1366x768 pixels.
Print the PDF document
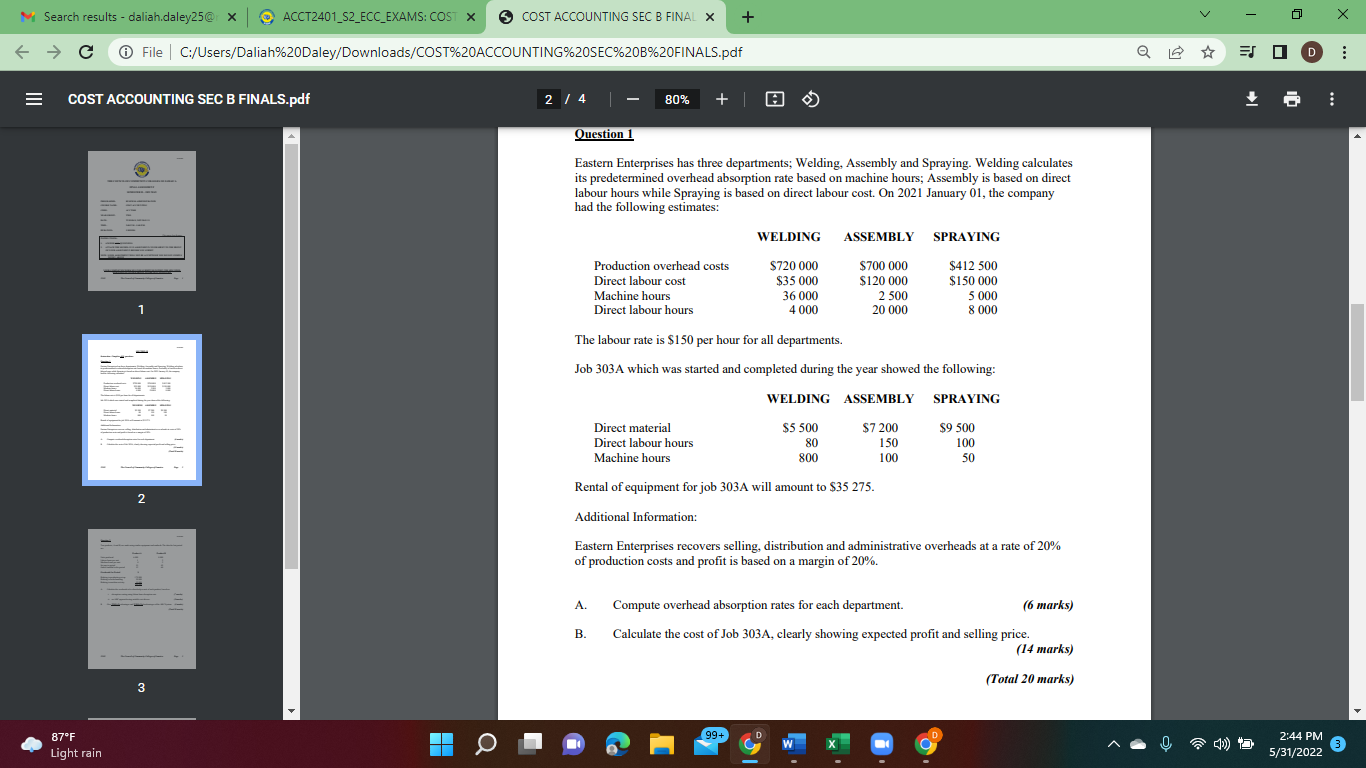pos(1291,99)
